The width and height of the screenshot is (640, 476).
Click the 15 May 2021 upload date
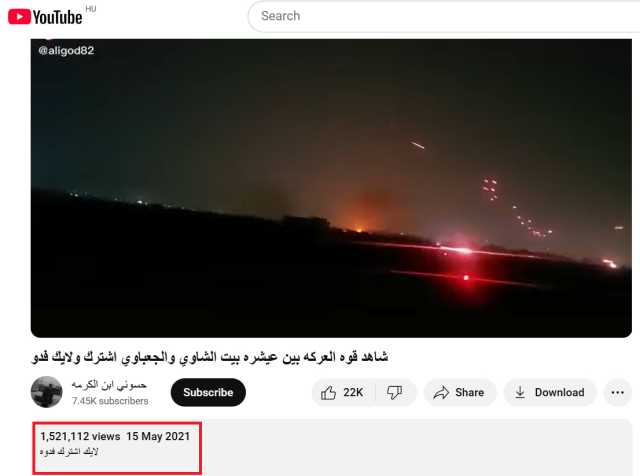click(x=158, y=436)
